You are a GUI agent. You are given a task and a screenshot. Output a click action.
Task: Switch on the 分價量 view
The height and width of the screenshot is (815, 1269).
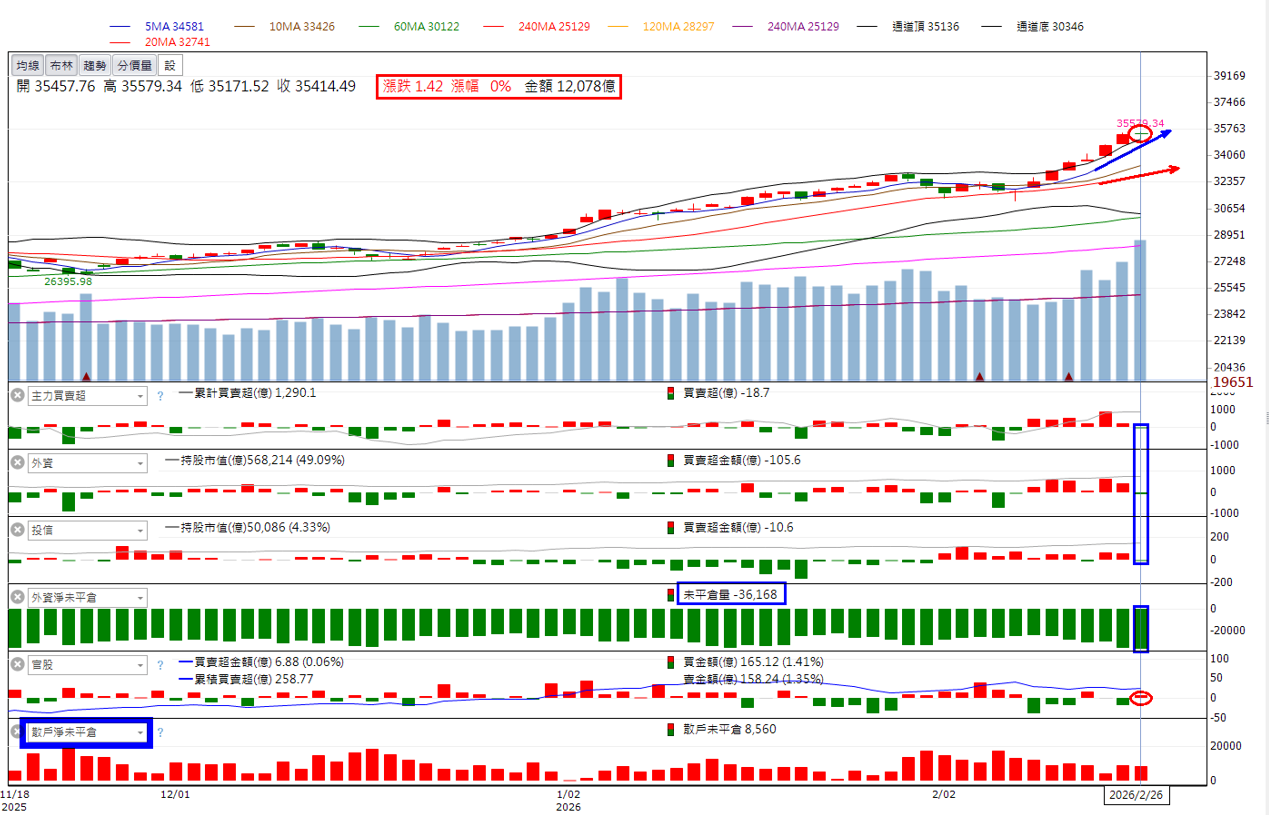coord(134,65)
